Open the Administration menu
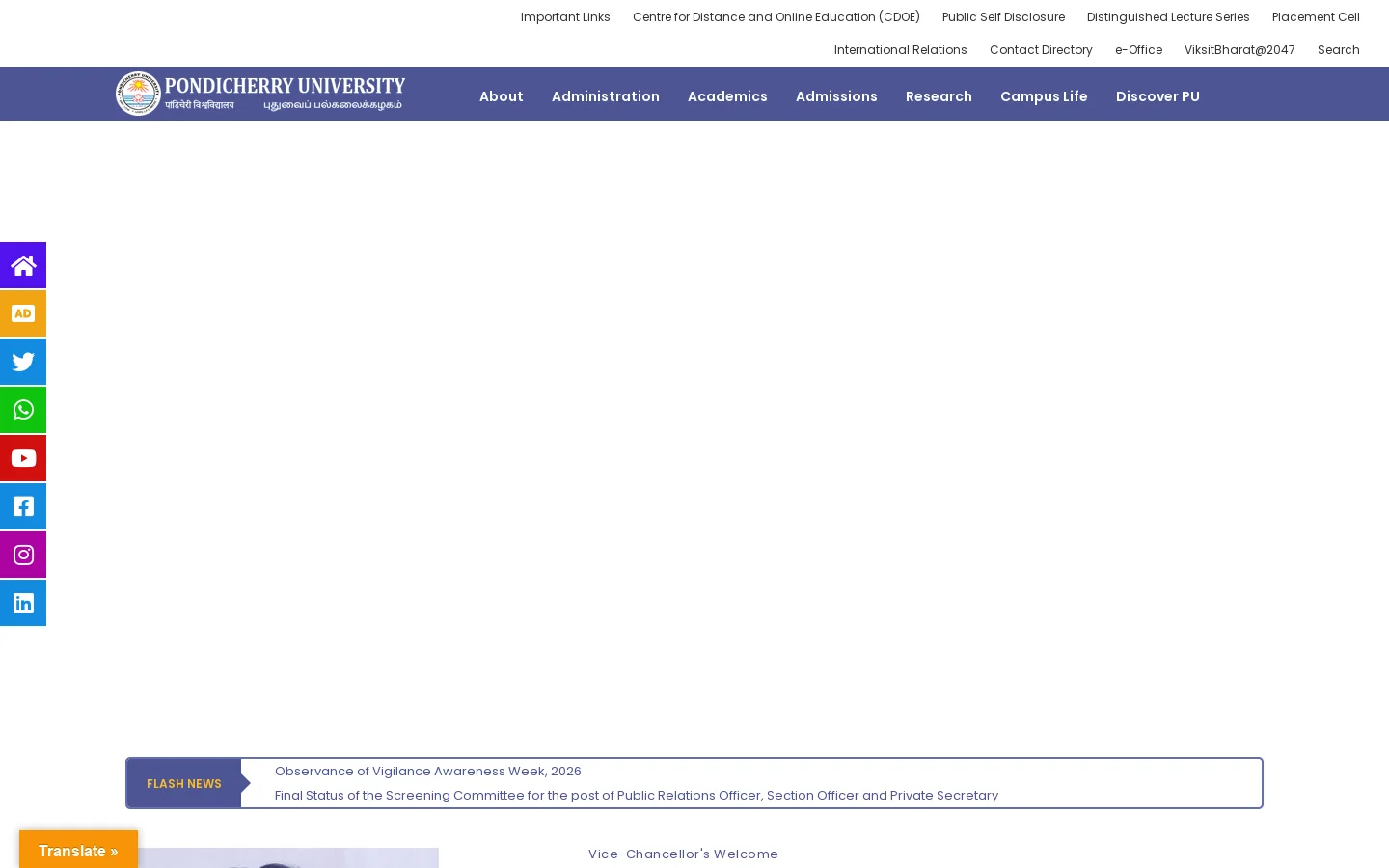 pos(606,96)
